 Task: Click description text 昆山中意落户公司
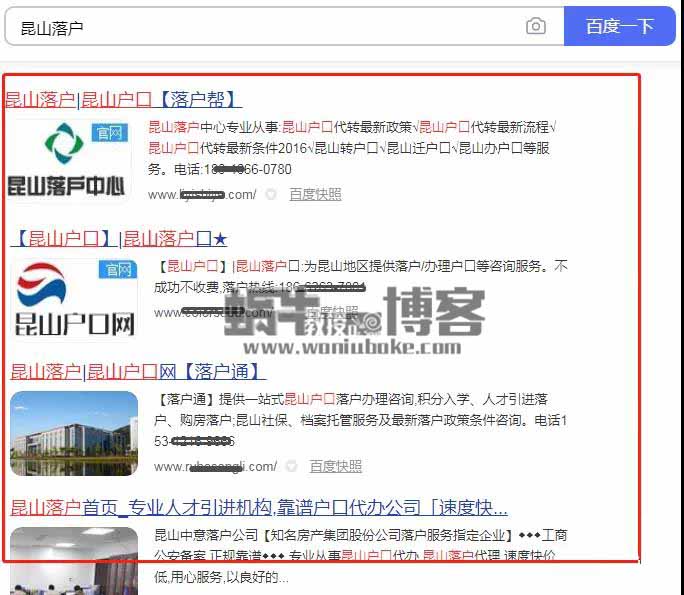coord(206,535)
